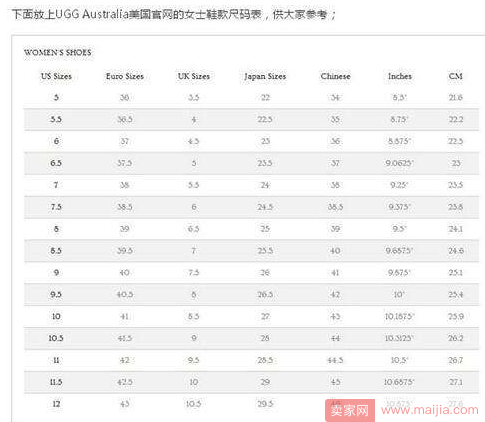
Task: Click the WOMEN'S SHOES table title
Action: click(x=58, y=52)
